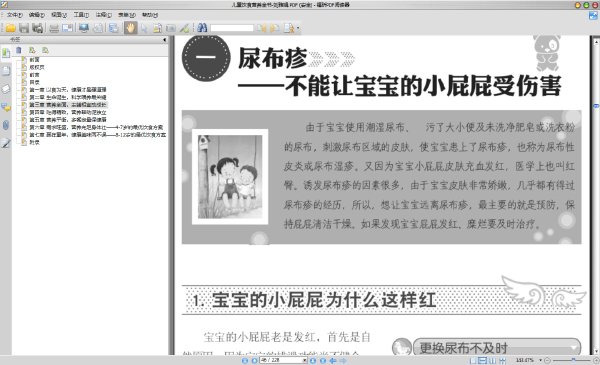Screen dimensions: 600x365
Task: Jump to the 第七章 bookmark
Action: (x=98, y=135)
